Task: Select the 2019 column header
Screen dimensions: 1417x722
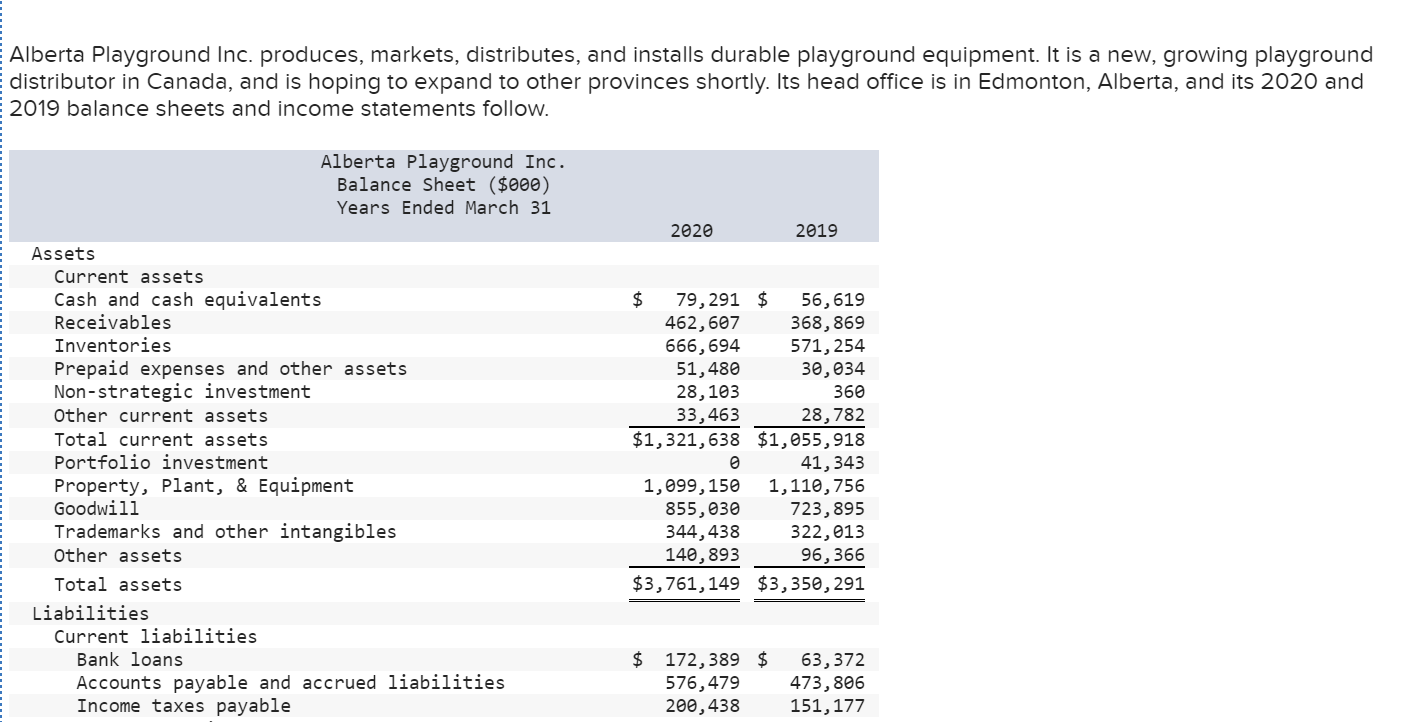Action: [x=817, y=231]
